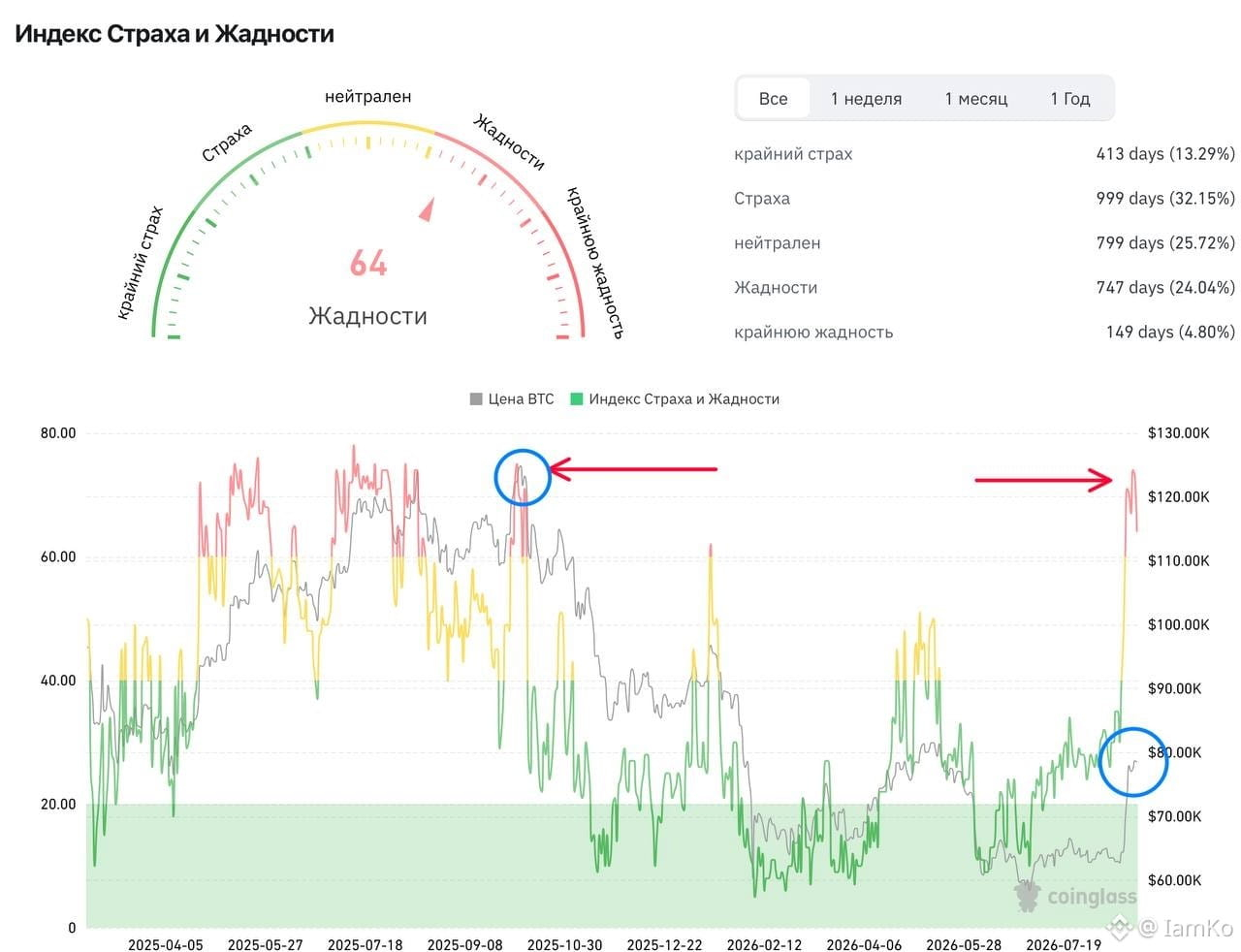Viewport: 1241px width, 952px height.
Task: Click the value 413 days (13.29%)
Action: 1165,154
